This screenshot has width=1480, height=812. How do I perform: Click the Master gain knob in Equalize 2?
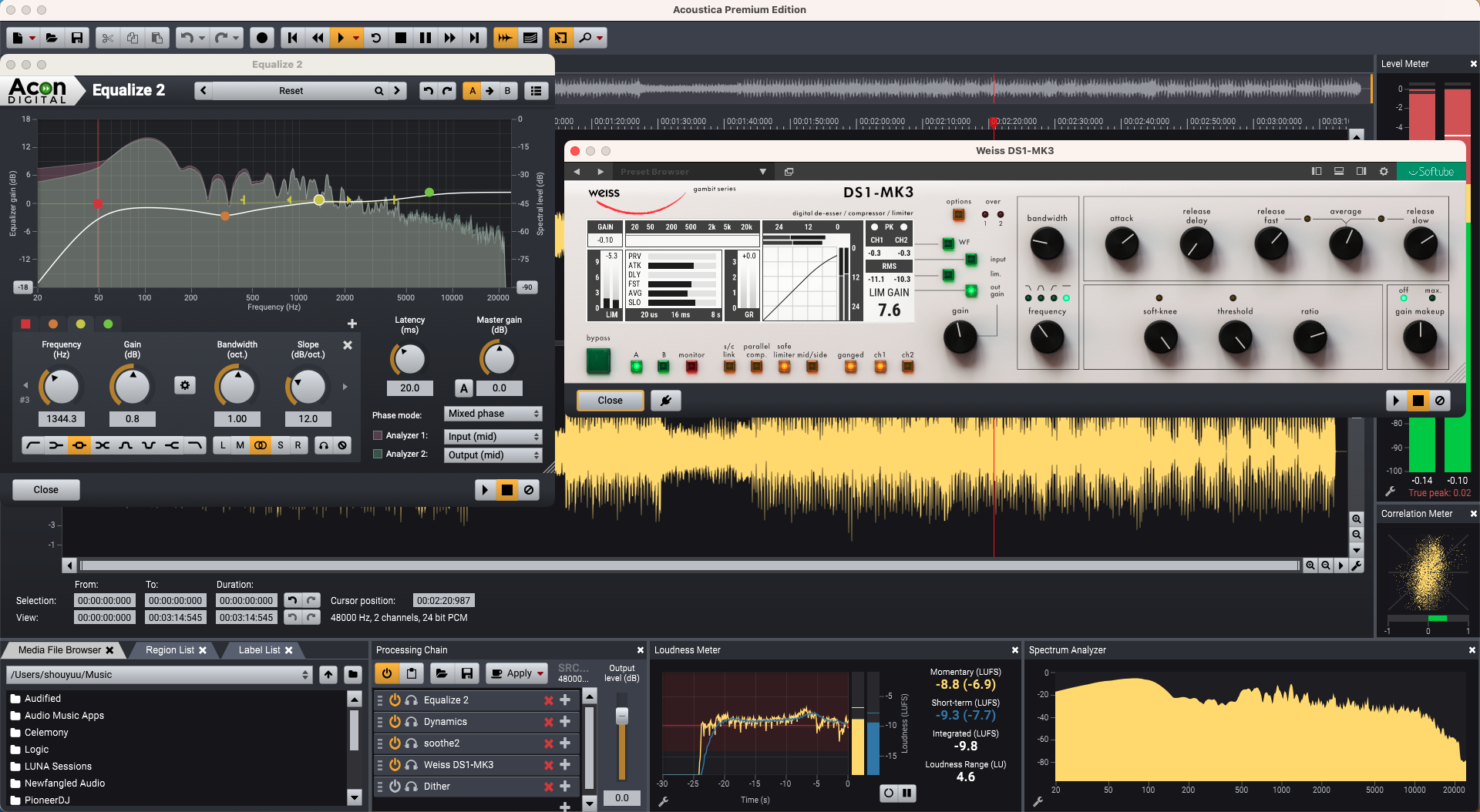tap(499, 359)
